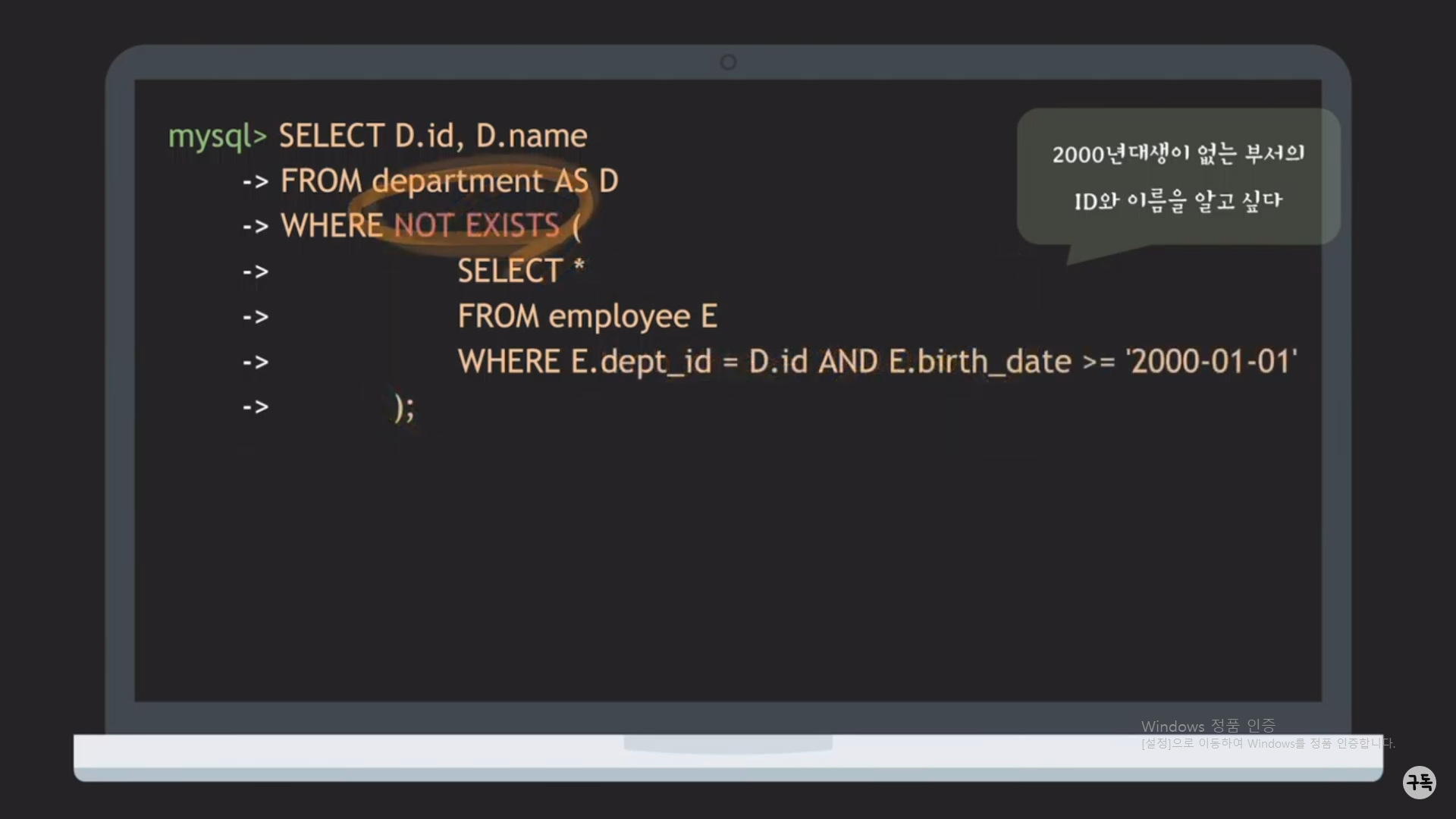
Task: Click the inner 'SELECT *' statement
Action: click(x=520, y=271)
